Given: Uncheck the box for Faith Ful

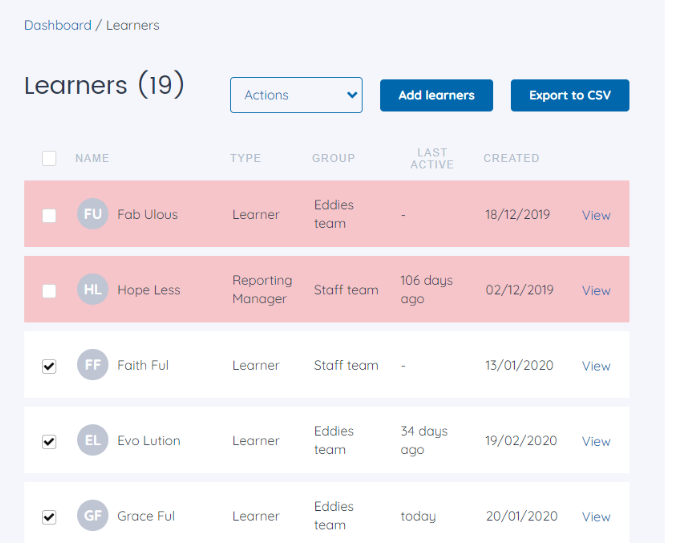Looking at the screenshot, I should 49,367.
